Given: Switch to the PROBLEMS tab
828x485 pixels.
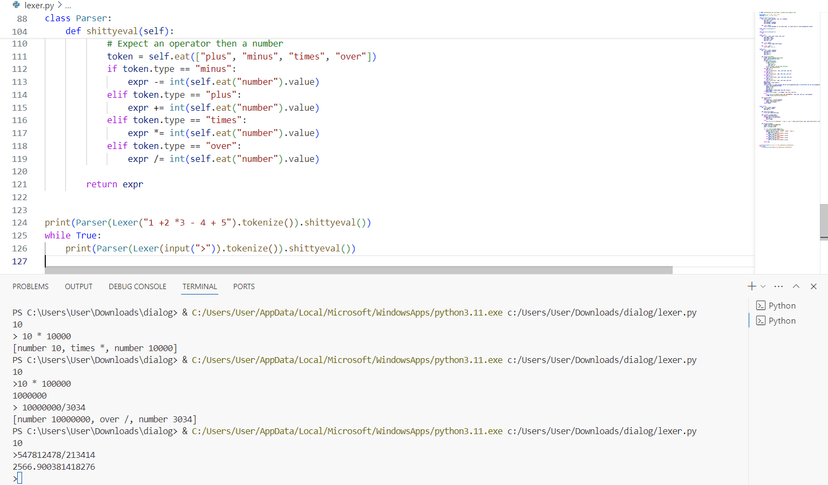Looking at the screenshot, I should pyautogui.click(x=30, y=287).
